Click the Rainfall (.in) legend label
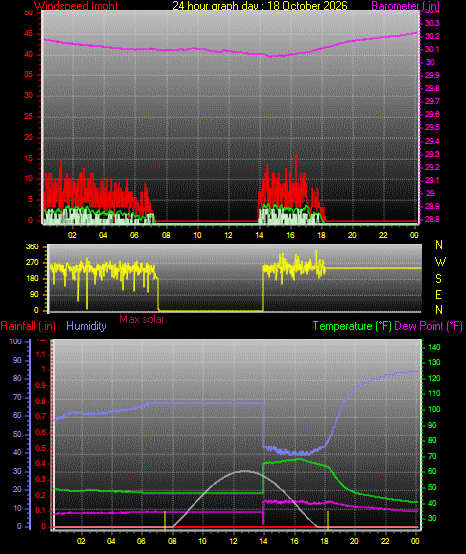466x554 pixels. (28, 326)
